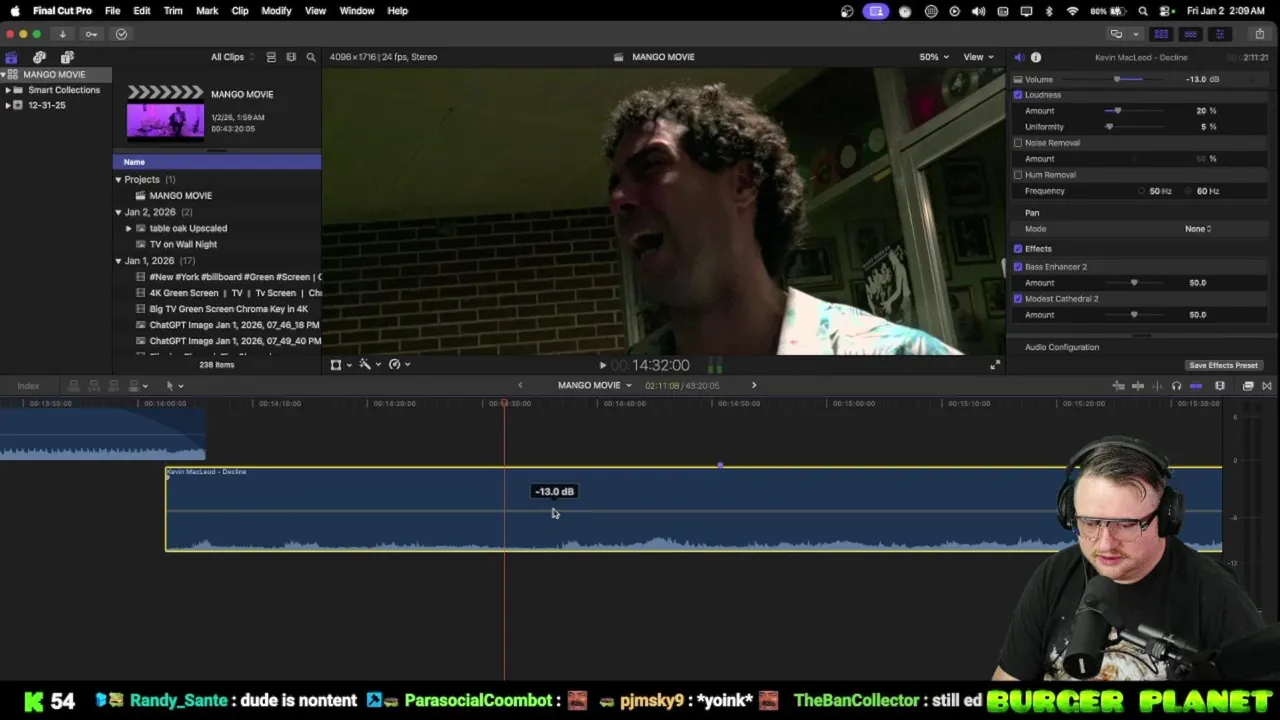Open the Info inspector icon
The height and width of the screenshot is (720, 1280).
pos(1036,57)
